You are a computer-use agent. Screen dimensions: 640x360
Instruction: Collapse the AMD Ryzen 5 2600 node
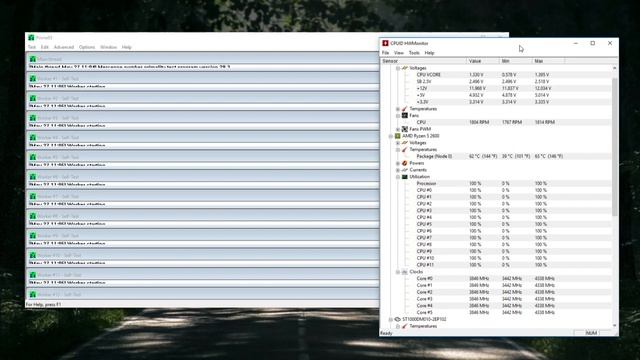[x=391, y=136]
